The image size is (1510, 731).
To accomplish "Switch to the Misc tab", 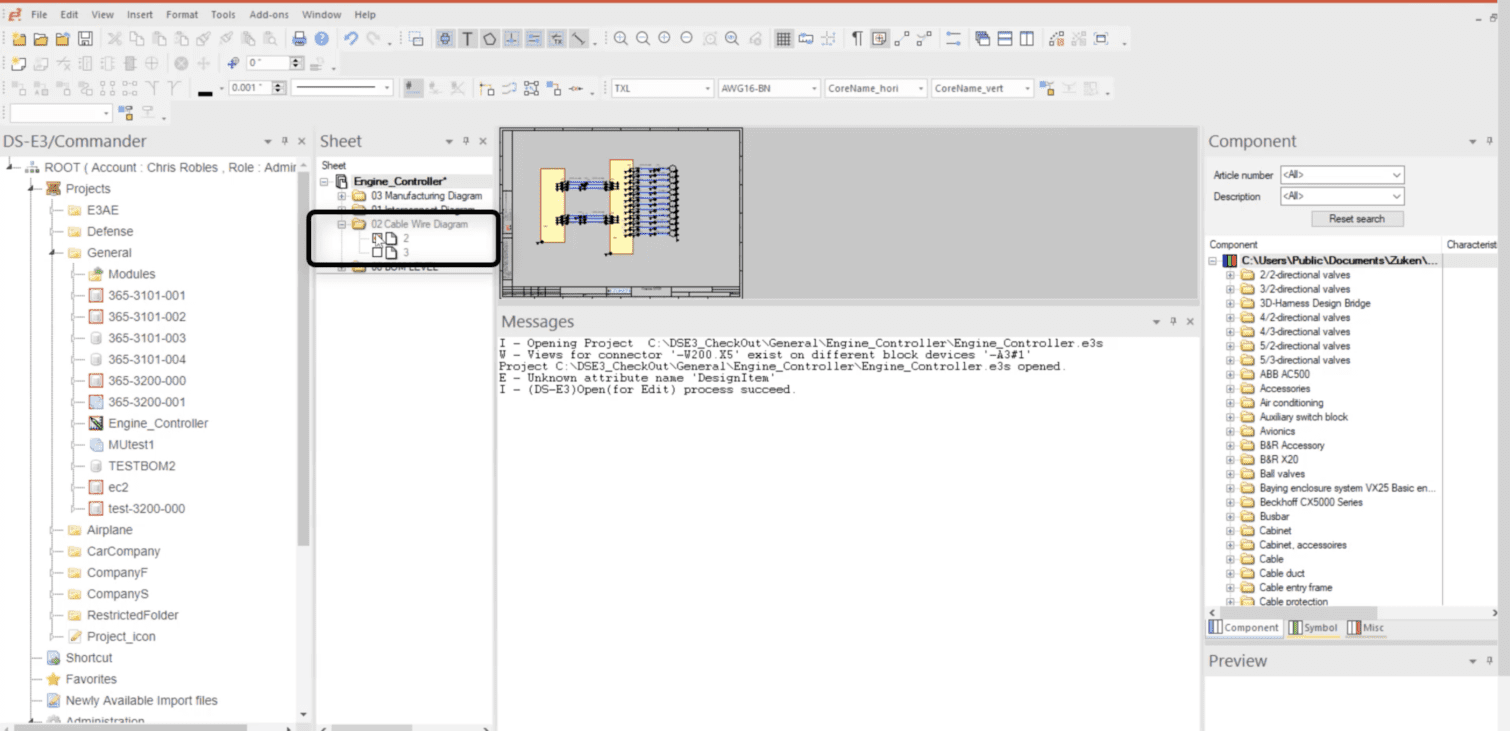I will click(x=1366, y=628).
